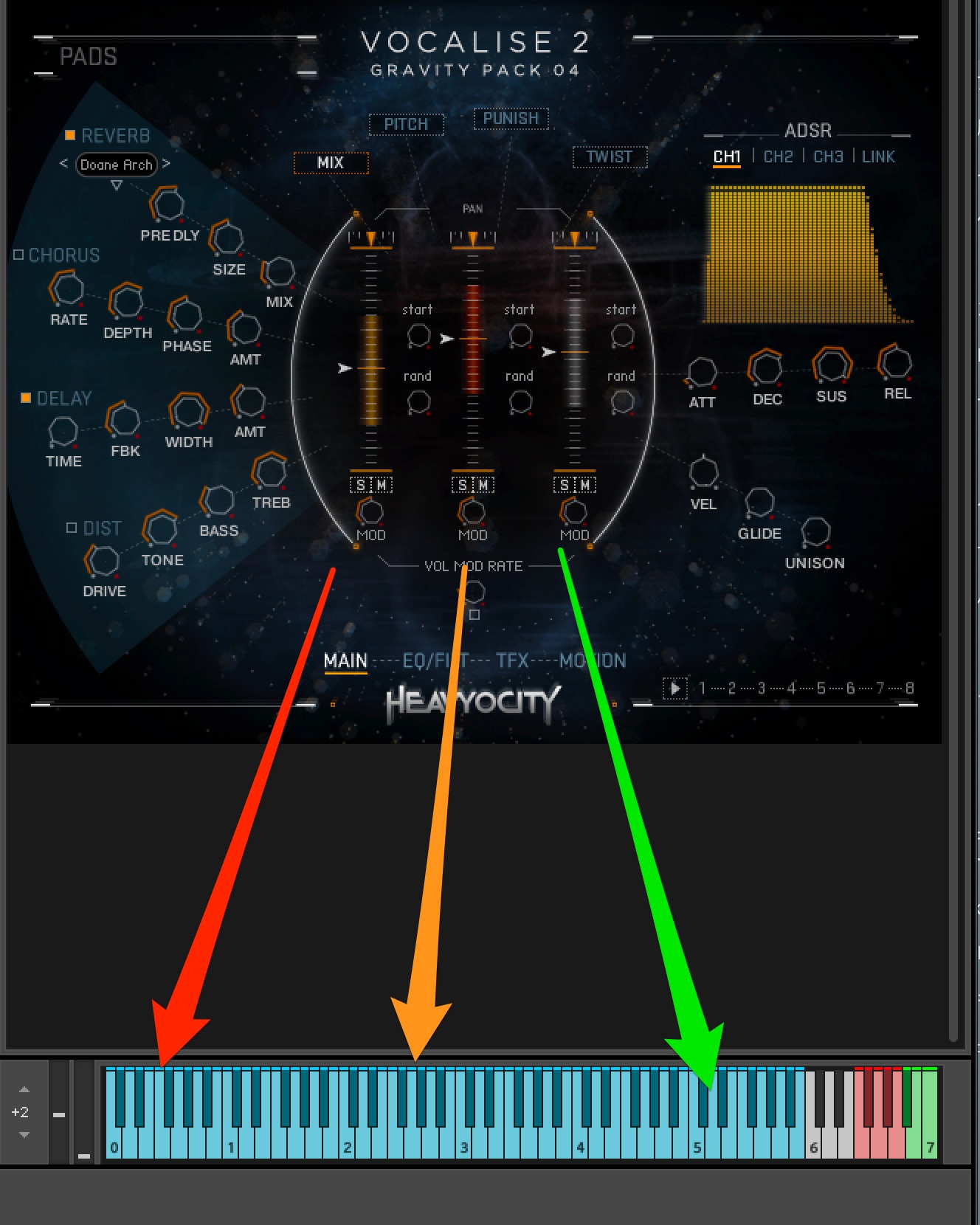Enable the CHORUS effect checkbox
980x1225 pixels.
tap(18, 255)
